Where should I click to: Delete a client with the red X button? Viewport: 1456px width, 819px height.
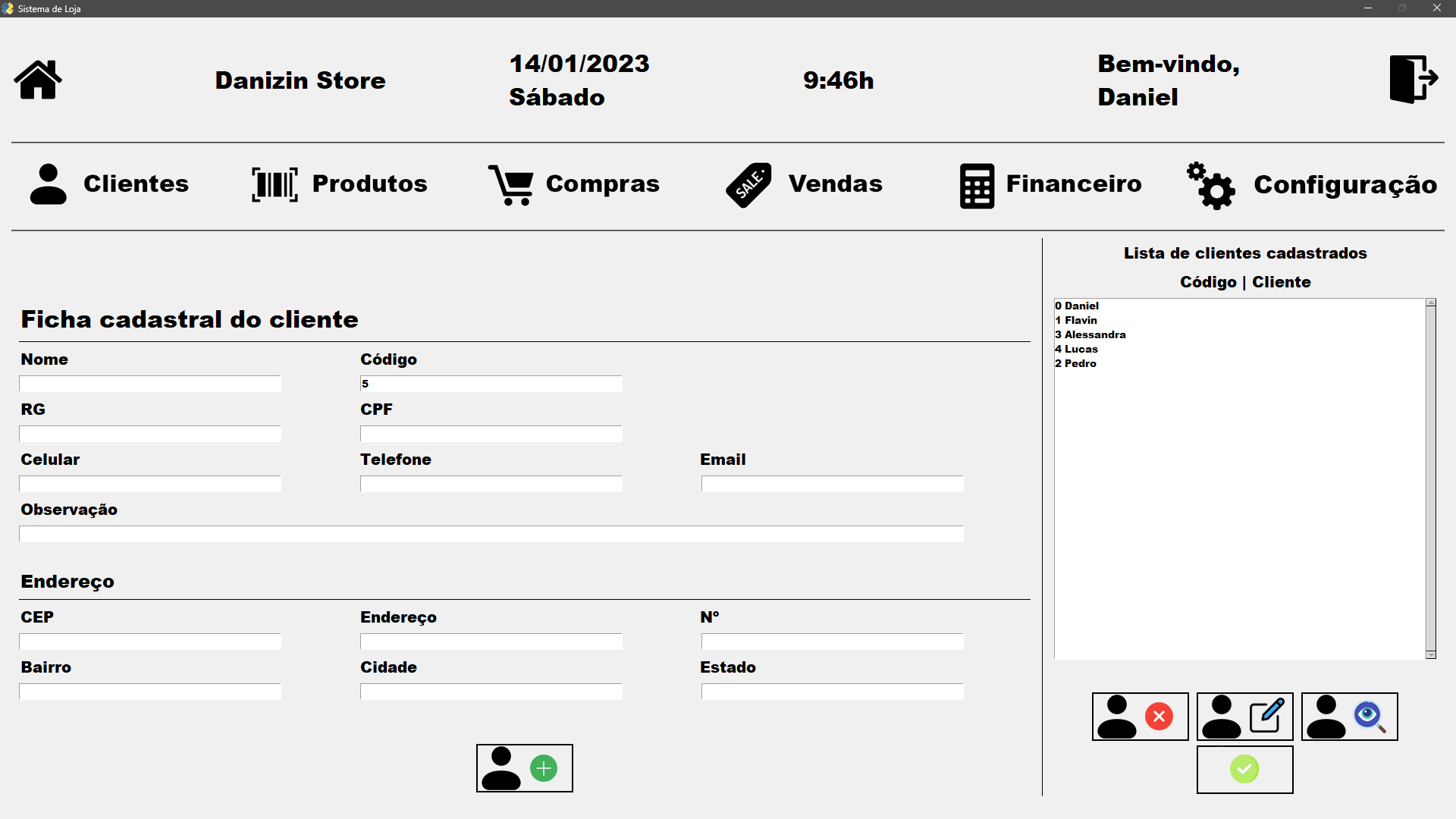click(1140, 716)
